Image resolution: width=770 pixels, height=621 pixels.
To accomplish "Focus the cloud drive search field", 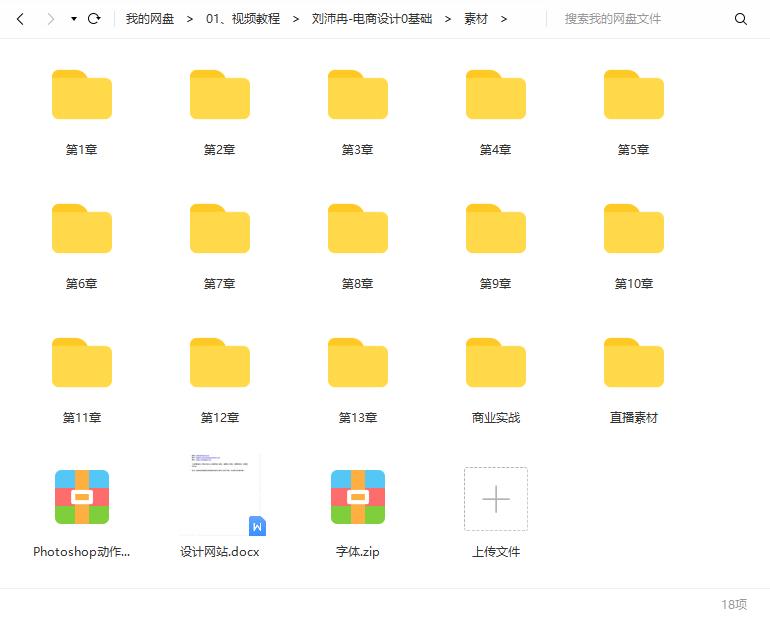I will point(640,19).
